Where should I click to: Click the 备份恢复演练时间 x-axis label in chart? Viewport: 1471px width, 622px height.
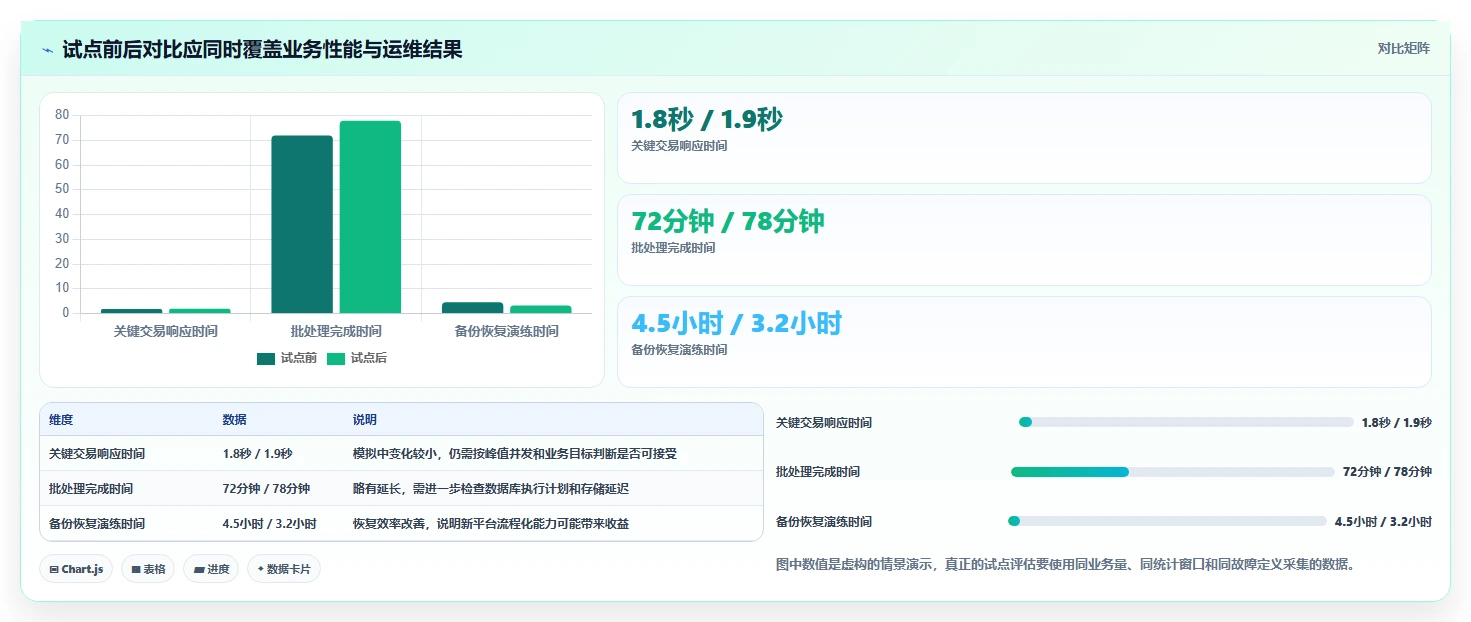(506, 331)
